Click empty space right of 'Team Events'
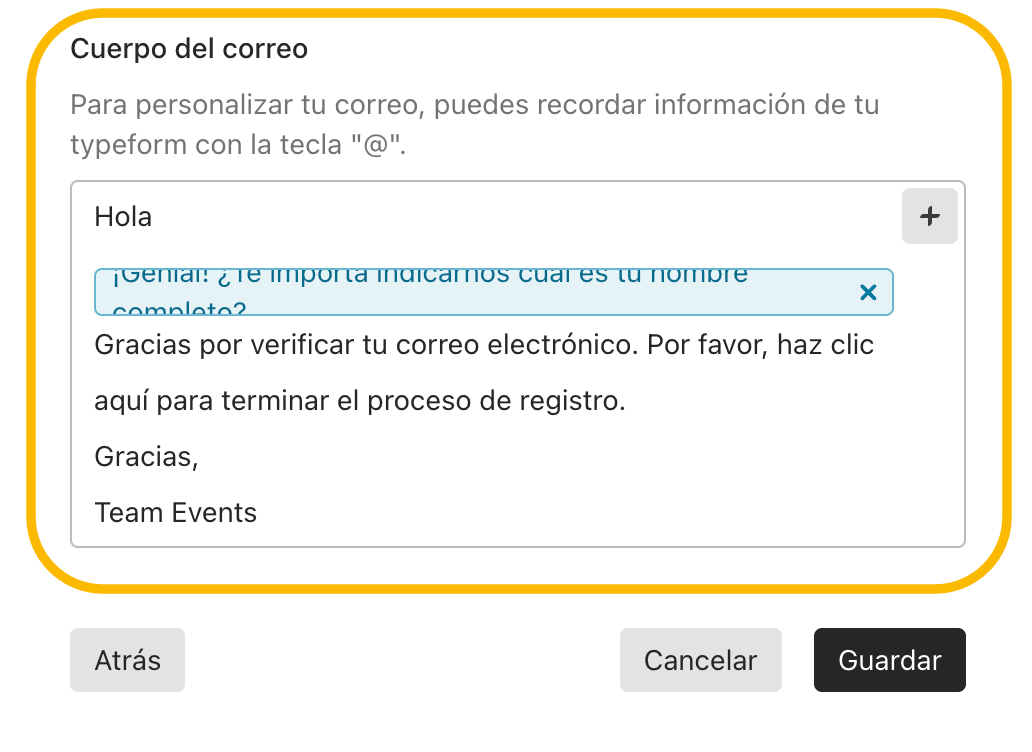 point(600,513)
